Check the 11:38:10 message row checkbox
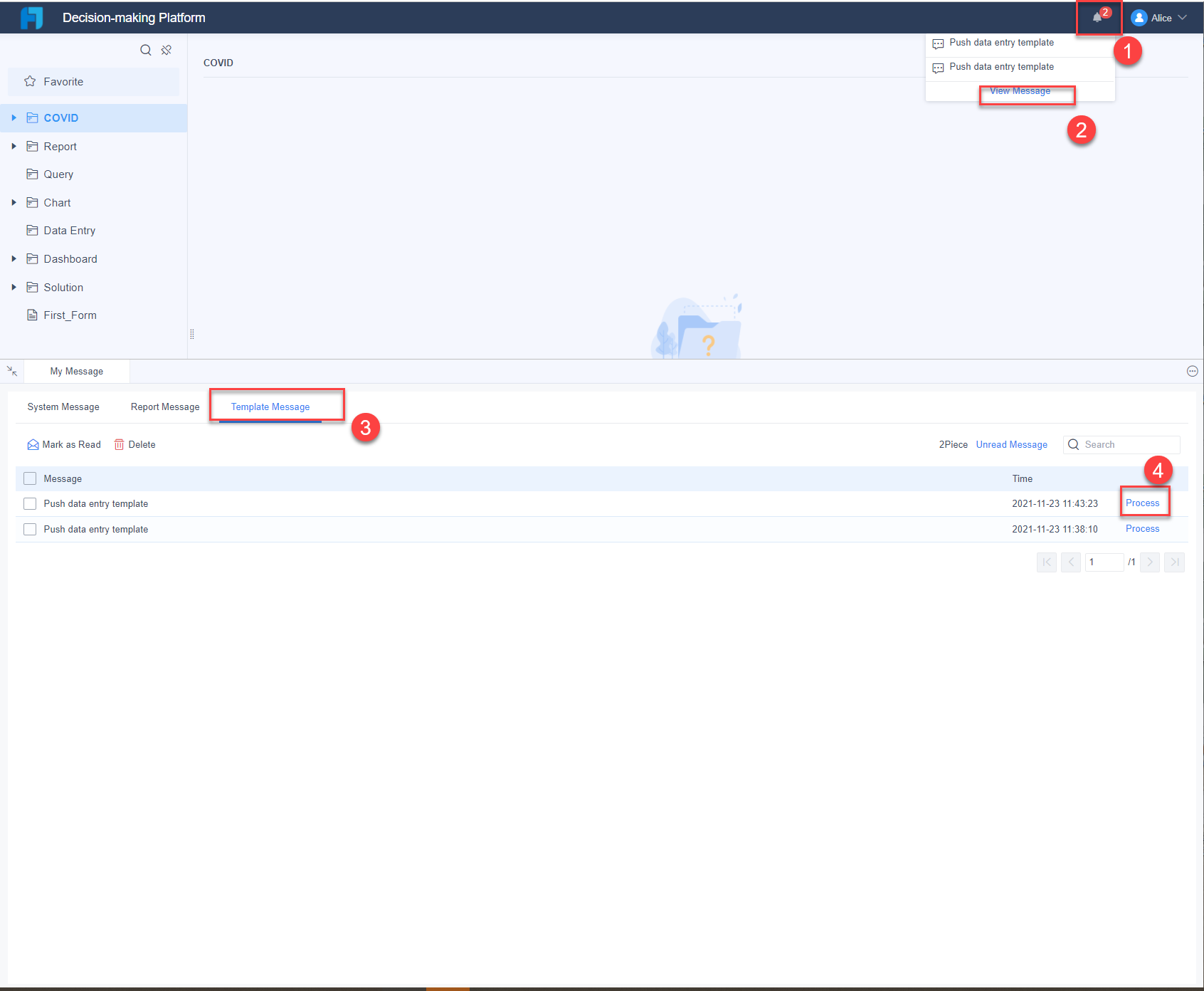1204x991 pixels. 30,530
